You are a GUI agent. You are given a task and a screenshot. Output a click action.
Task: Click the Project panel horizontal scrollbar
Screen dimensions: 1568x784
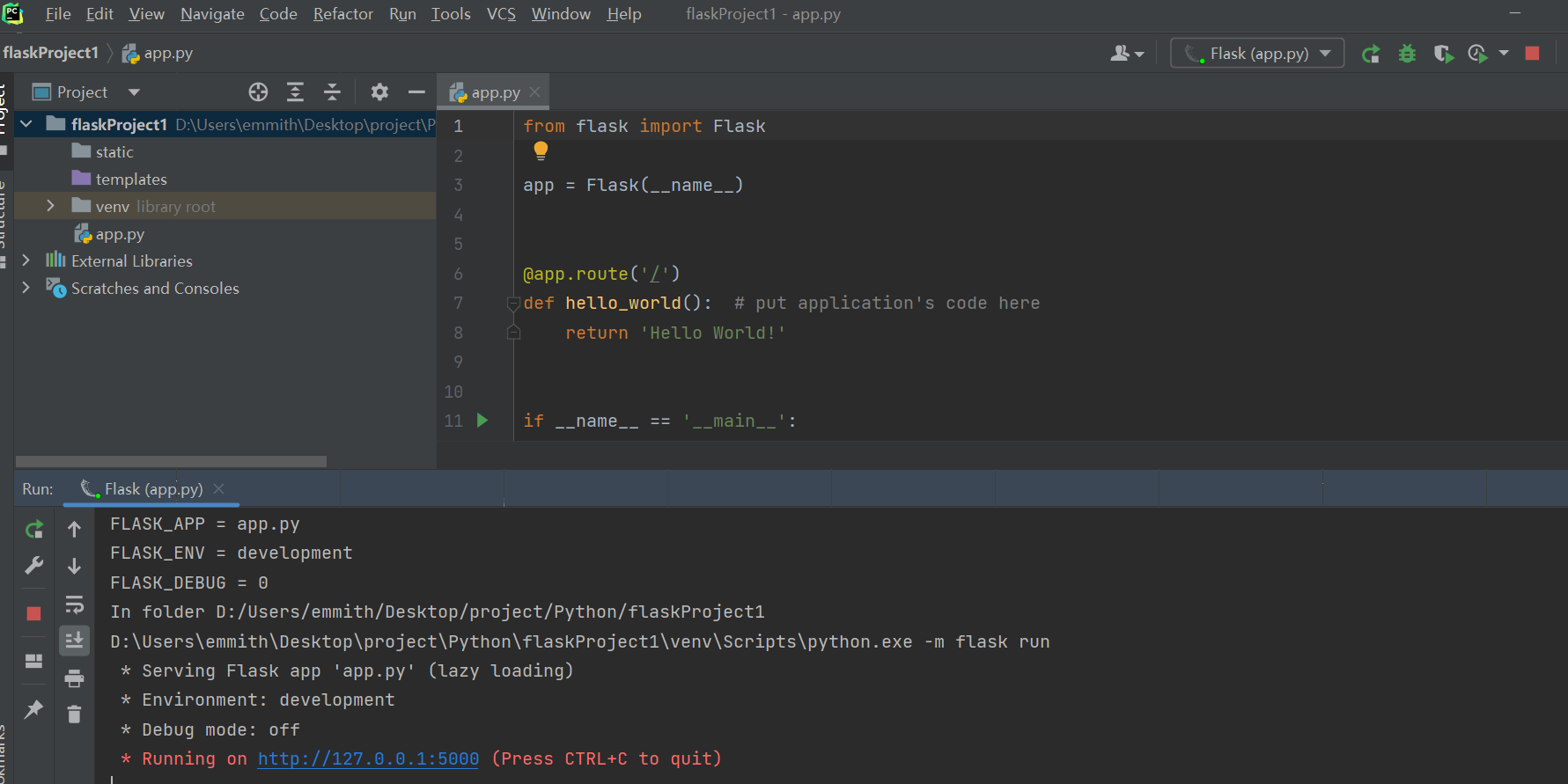pyautogui.click(x=172, y=461)
